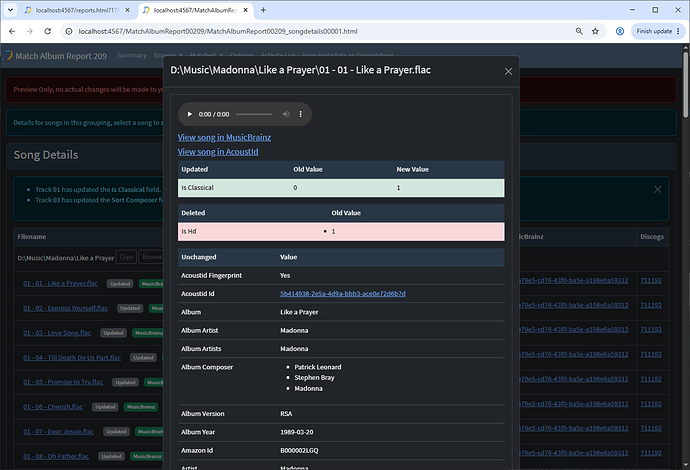Screen dimensions: 690x470
Task: Open the Chrome profile icon
Action: click(x=620, y=31)
